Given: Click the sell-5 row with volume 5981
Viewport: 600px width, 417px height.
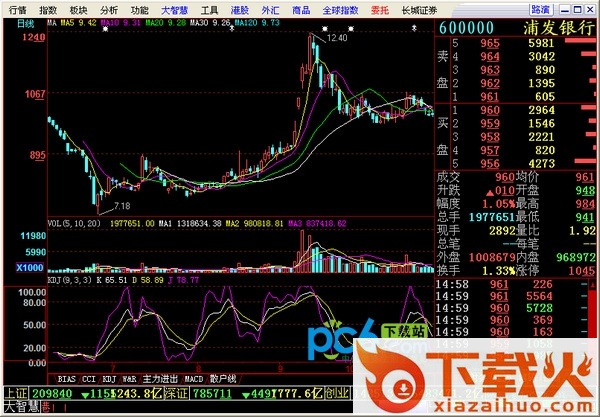Looking at the screenshot, I should point(523,43).
